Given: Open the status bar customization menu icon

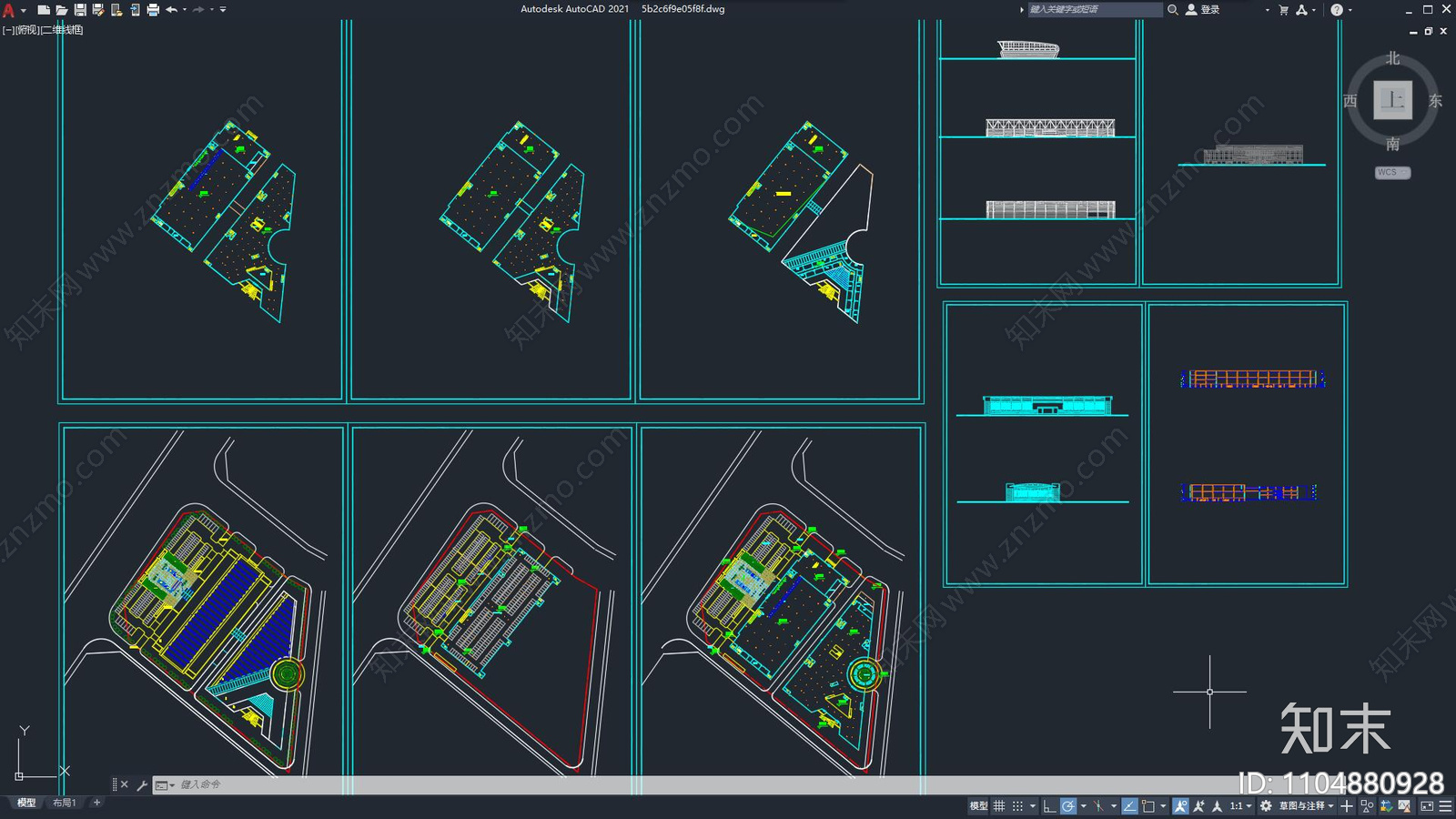Looking at the screenshot, I should pyautogui.click(x=1446, y=806).
